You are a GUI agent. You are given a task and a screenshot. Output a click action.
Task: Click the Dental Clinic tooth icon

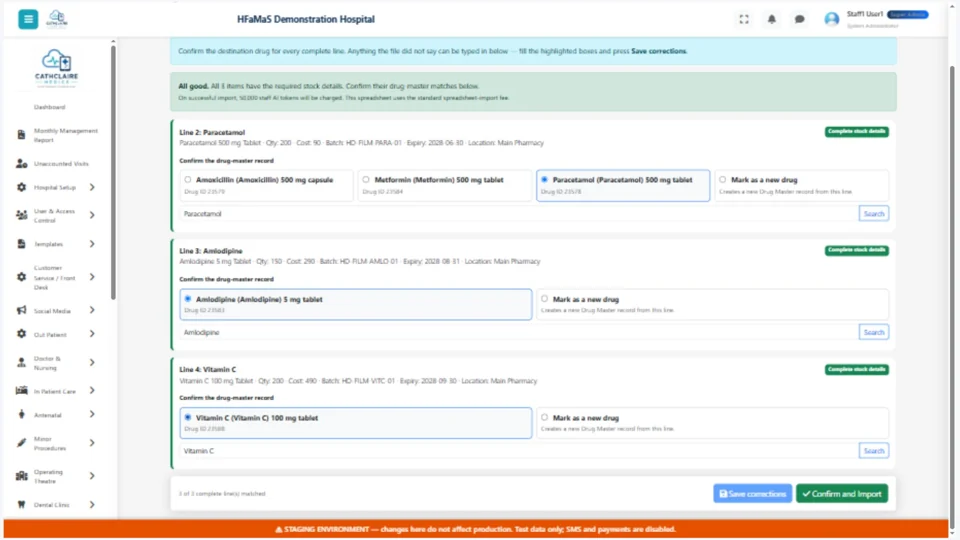(21, 504)
